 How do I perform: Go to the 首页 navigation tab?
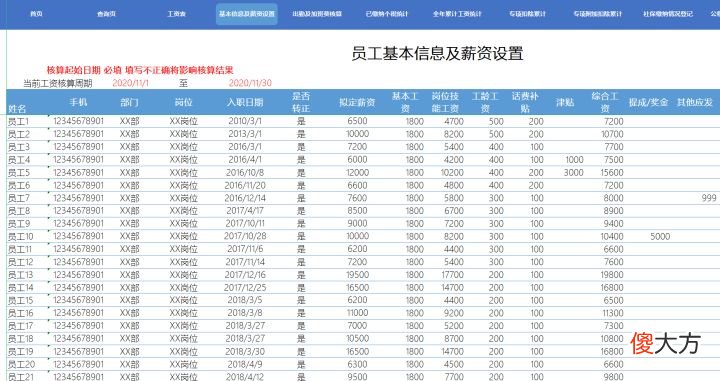coord(36,14)
